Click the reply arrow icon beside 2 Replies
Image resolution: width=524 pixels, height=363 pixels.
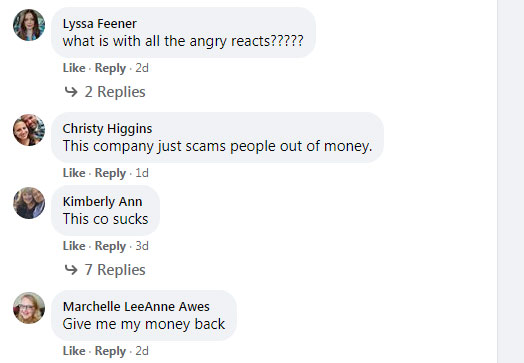[x=71, y=91]
